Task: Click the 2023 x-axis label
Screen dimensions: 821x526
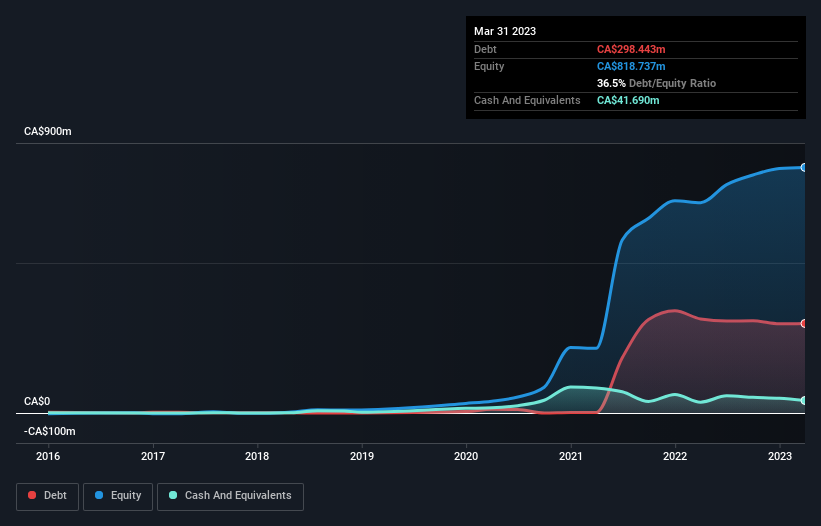Action: 780,456
